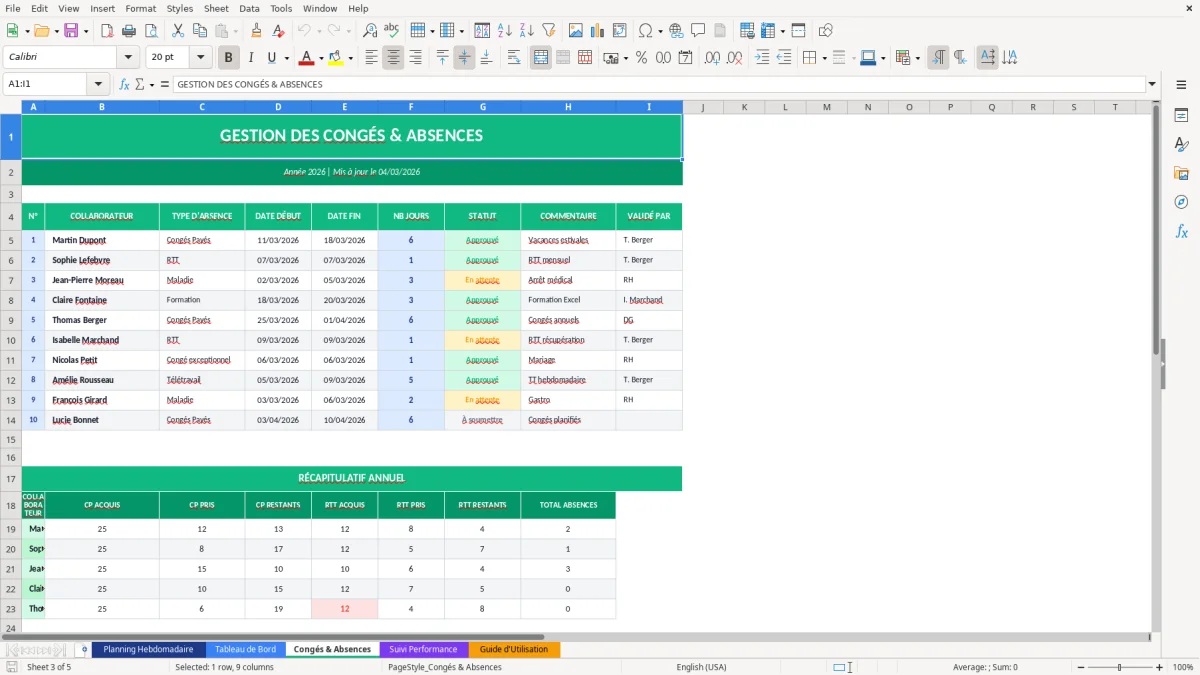This screenshot has width=1200, height=675.
Task: Click the AutoFilter funnel icon
Action: click(x=548, y=31)
